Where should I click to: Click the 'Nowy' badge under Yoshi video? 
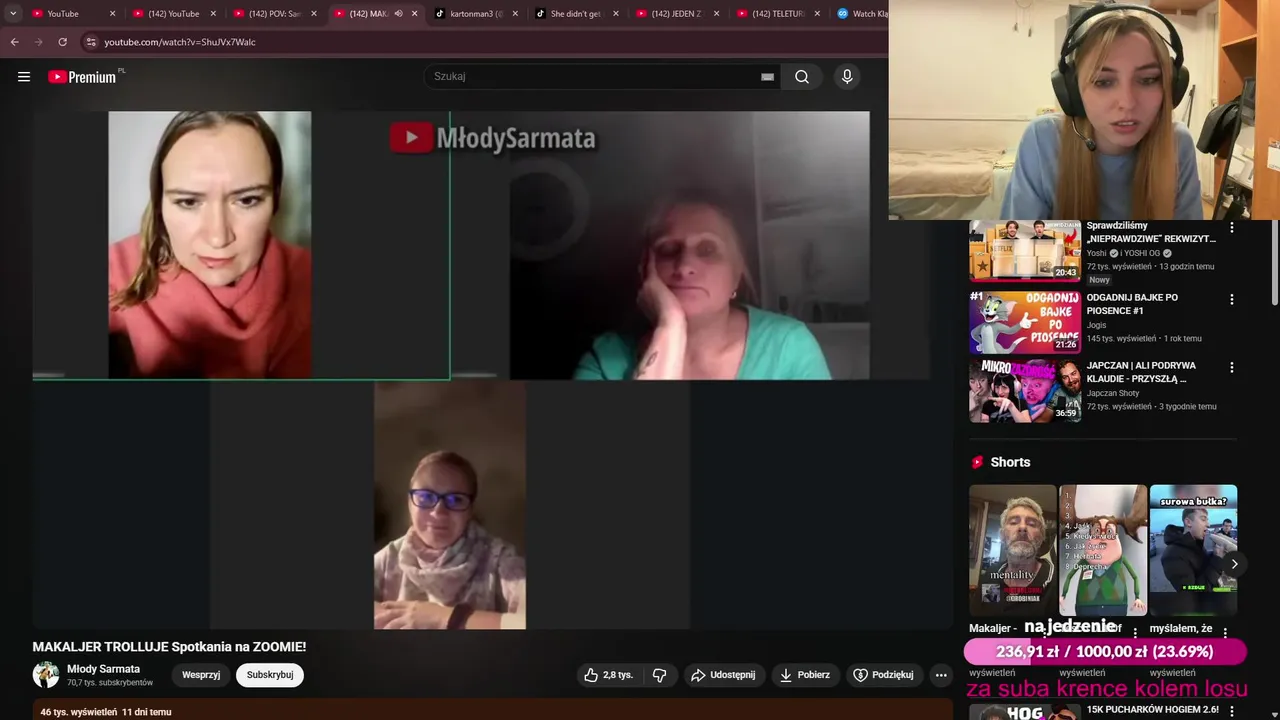[x=1099, y=280]
